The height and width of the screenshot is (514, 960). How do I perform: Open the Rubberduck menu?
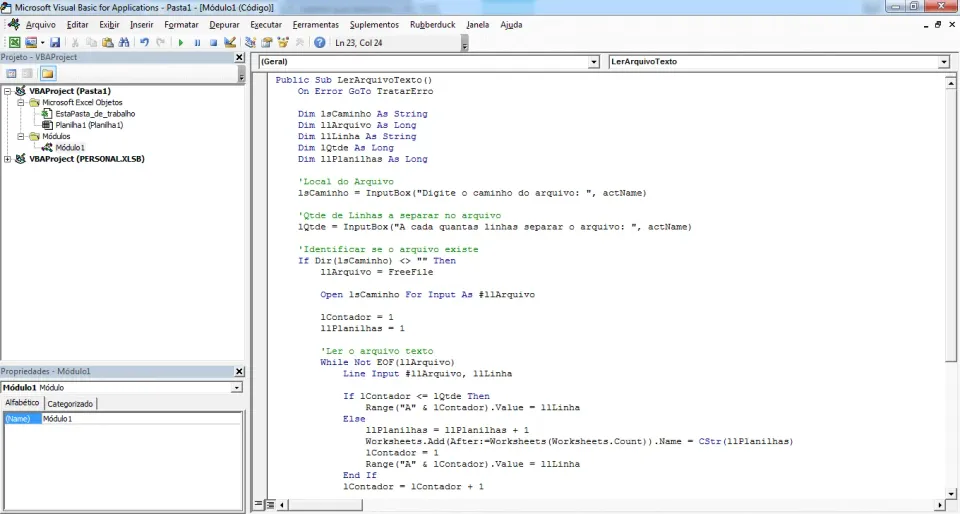tap(432, 24)
